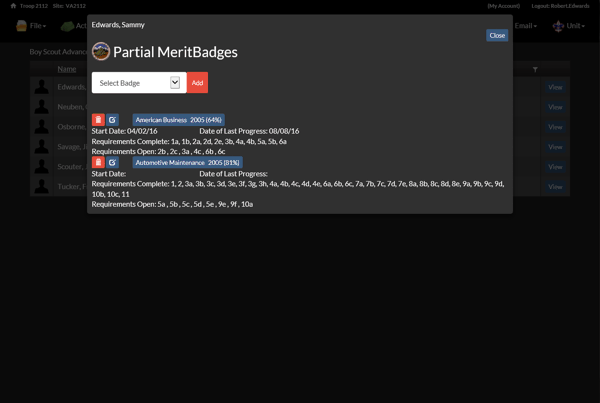The width and height of the screenshot is (600, 403).
Task: Delete the American Business partial badge
Action: [98, 120]
